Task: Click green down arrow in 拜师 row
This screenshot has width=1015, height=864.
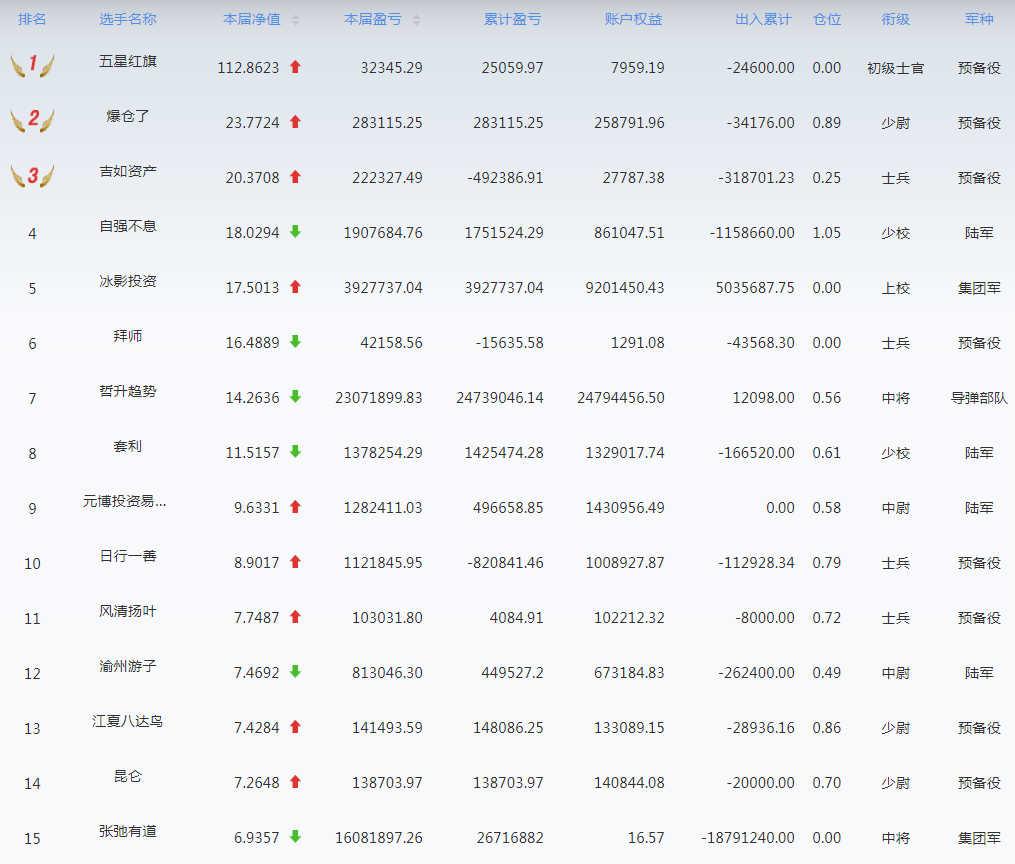Action: pos(295,342)
